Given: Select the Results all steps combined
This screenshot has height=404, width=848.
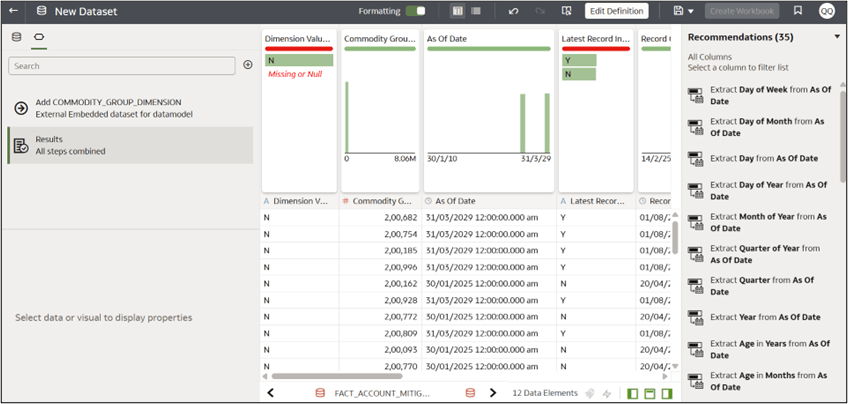Looking at the screenshot, I should 130,145.
